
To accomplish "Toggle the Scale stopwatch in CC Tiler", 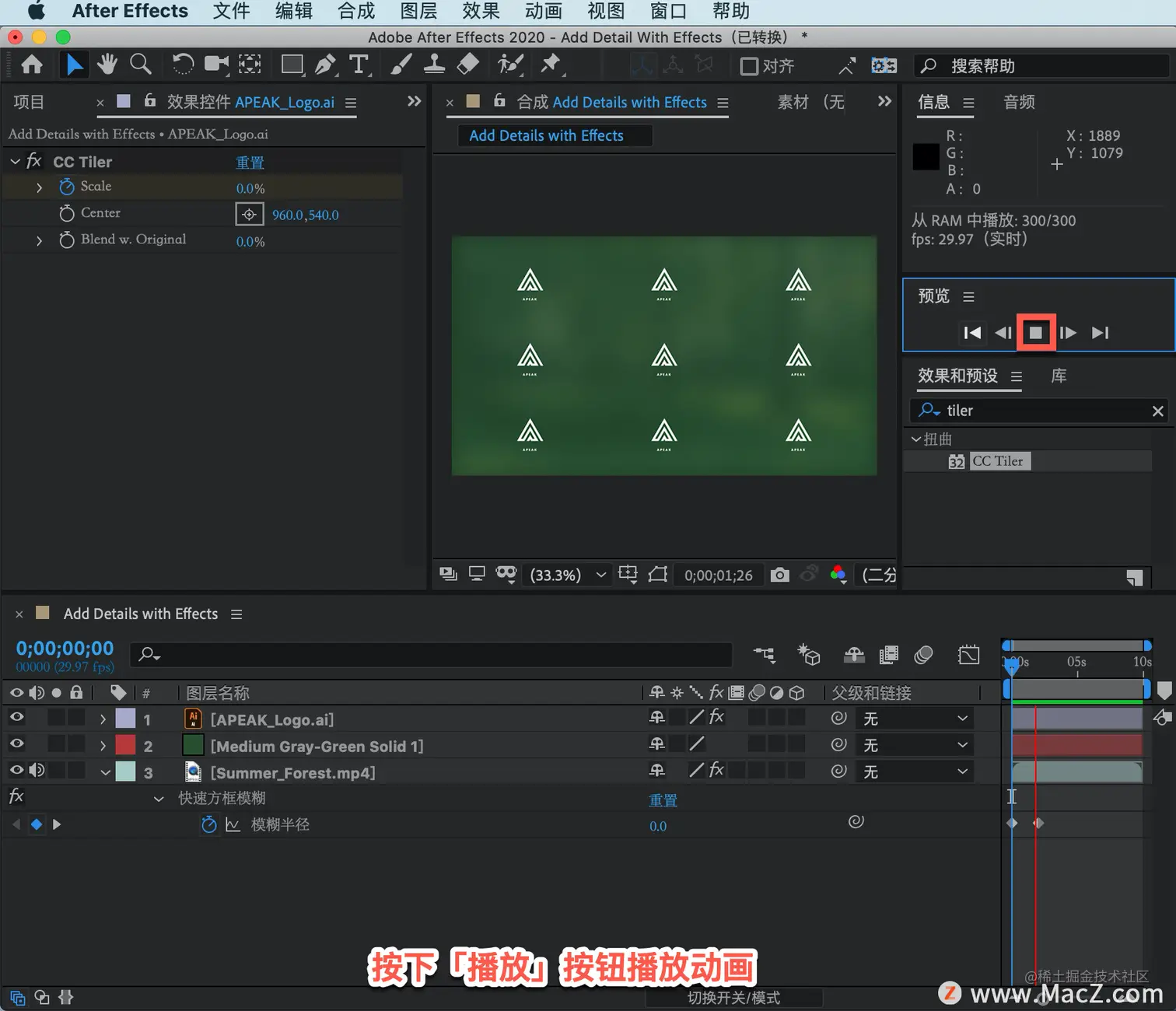I will pyautogui.click(x=67, y=187).
